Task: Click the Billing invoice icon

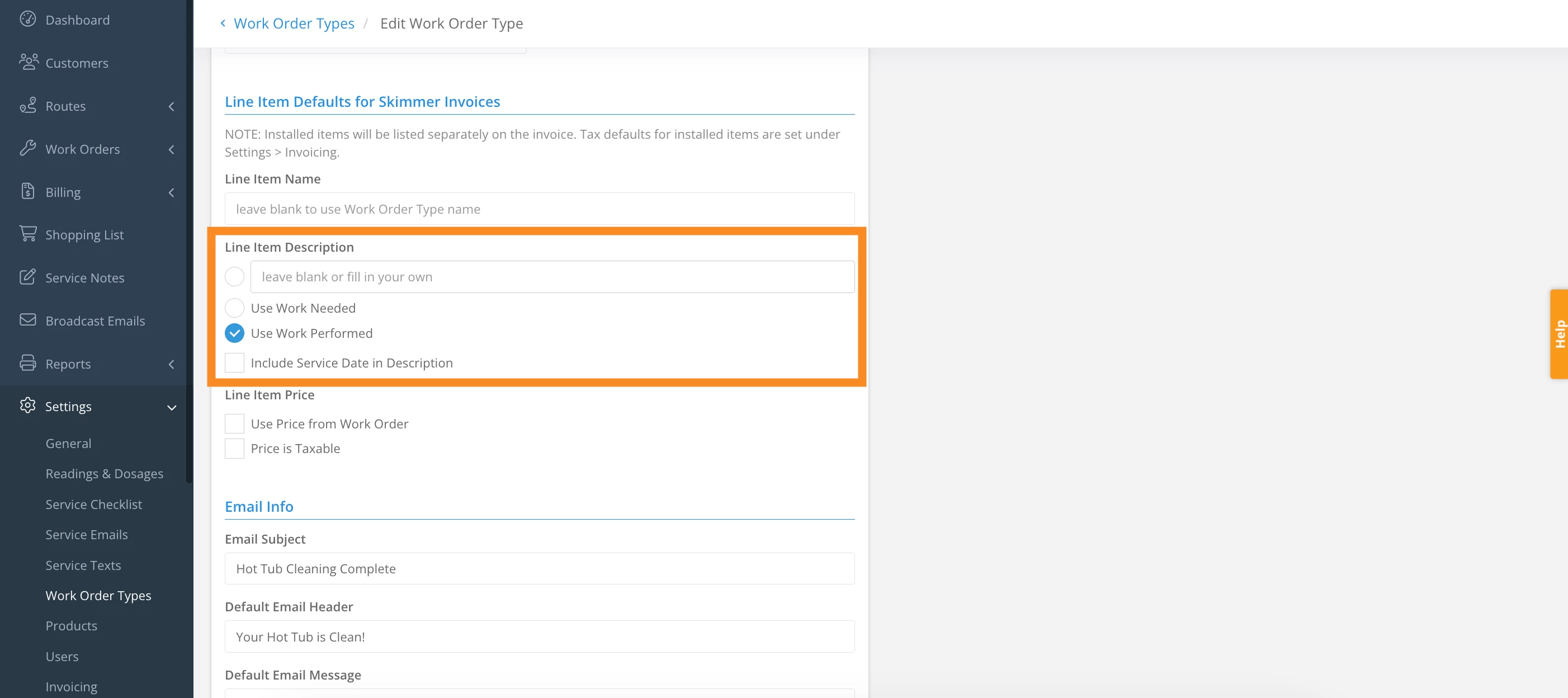Action: (27, 191)
